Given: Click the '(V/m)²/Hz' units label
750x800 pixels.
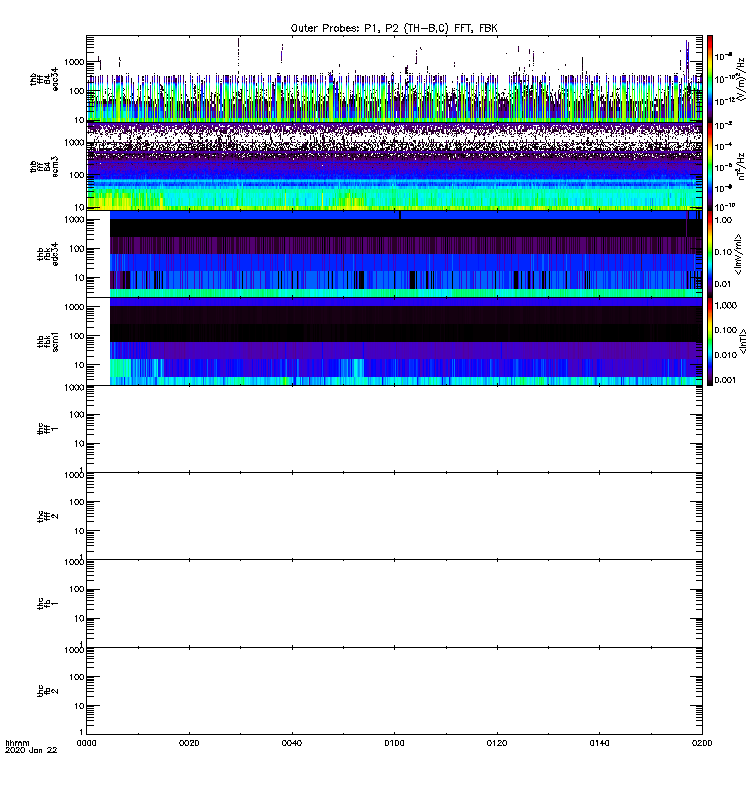Looking at the screenshot, I should point(742,79).
